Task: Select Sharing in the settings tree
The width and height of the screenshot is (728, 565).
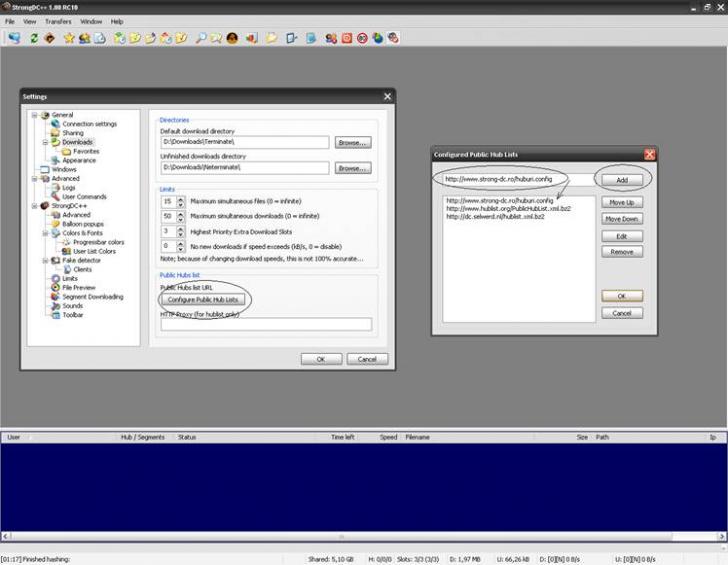Action: (73, 133)
